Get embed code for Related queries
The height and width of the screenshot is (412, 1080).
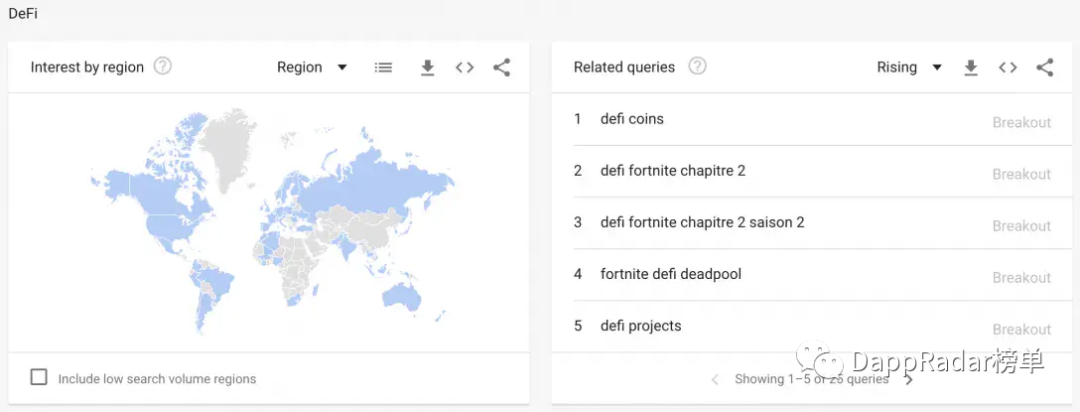click(x=1008, y=68)
